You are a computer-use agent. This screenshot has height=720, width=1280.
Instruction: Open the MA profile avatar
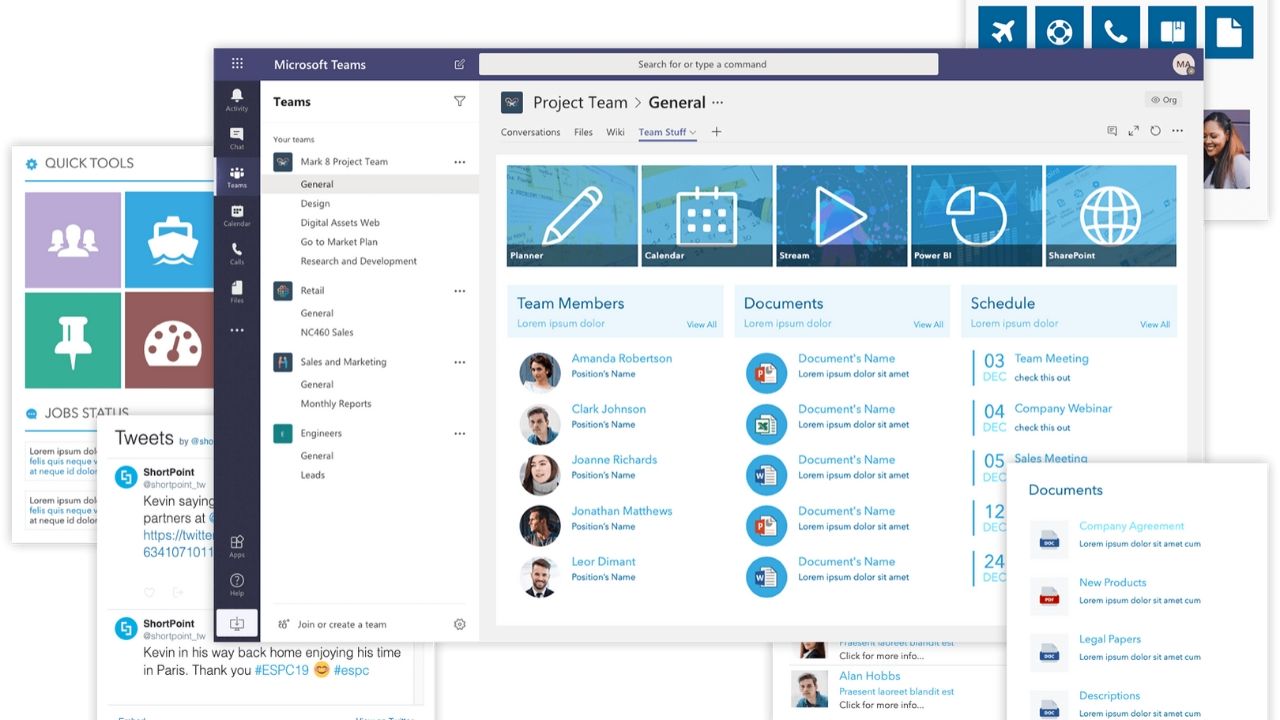(1184, 64)
